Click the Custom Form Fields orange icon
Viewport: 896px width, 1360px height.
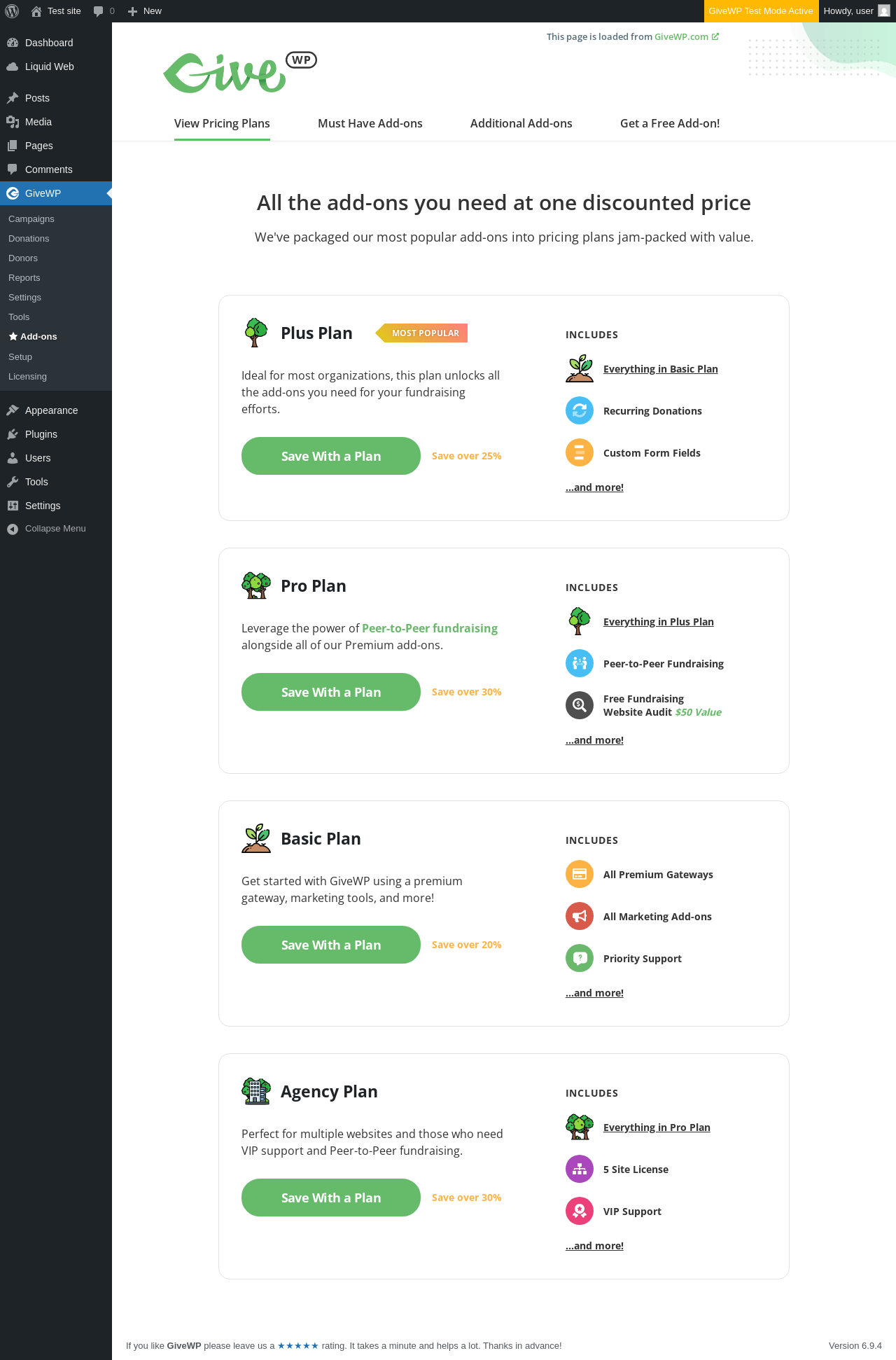(580, 452)
